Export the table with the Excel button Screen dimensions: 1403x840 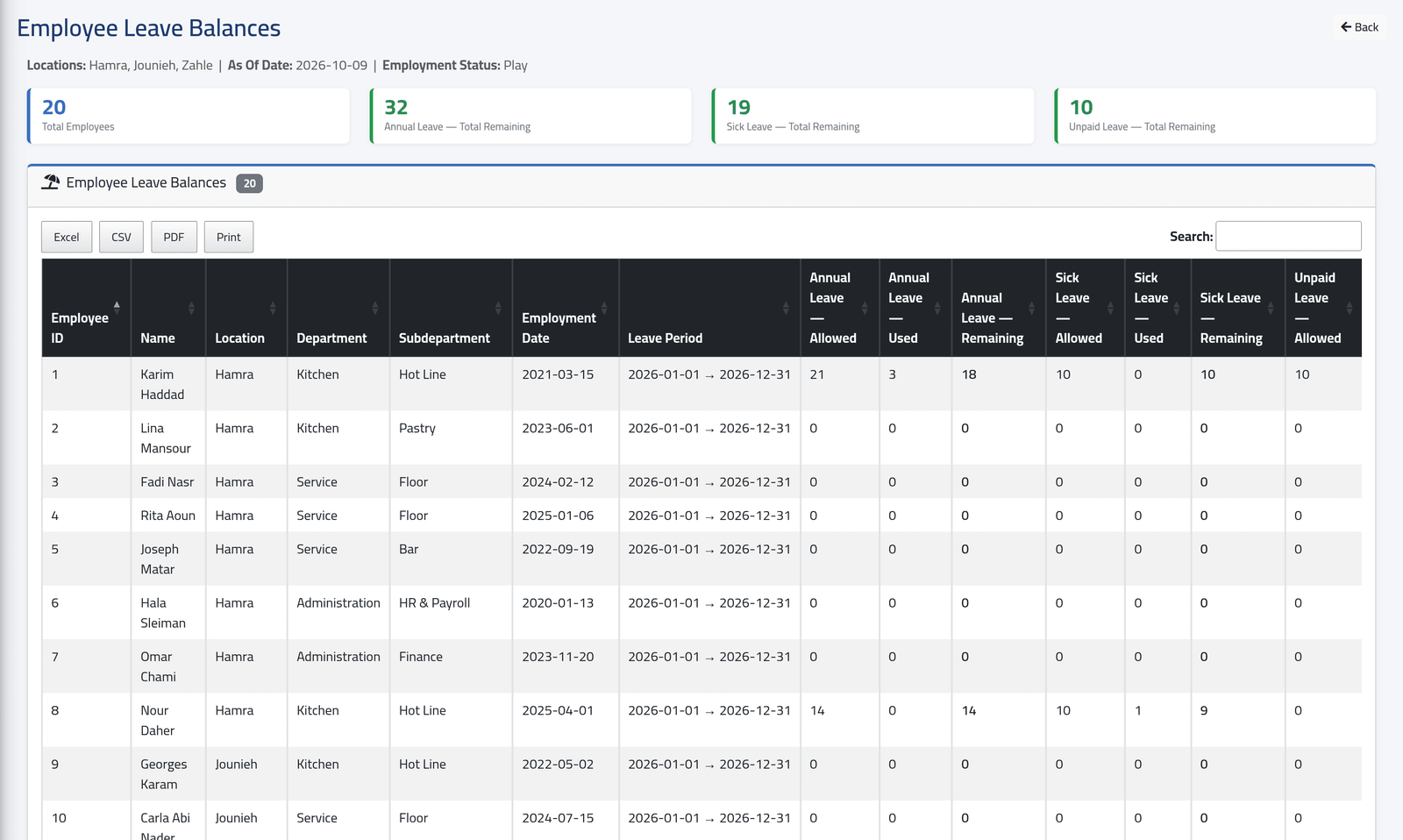(67, 237)
